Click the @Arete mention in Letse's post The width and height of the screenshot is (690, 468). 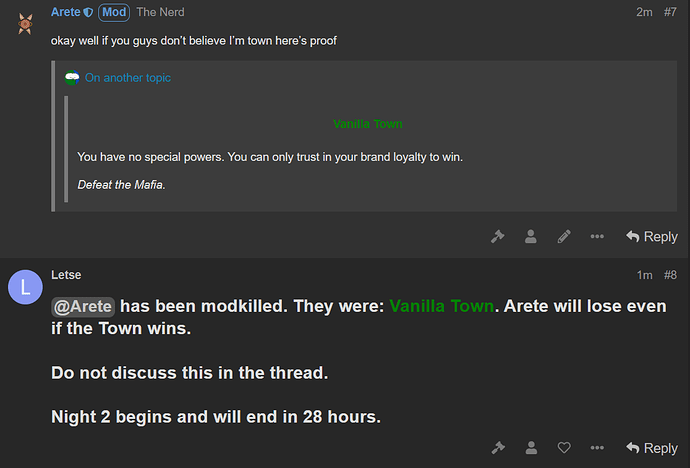coord(83,307)
